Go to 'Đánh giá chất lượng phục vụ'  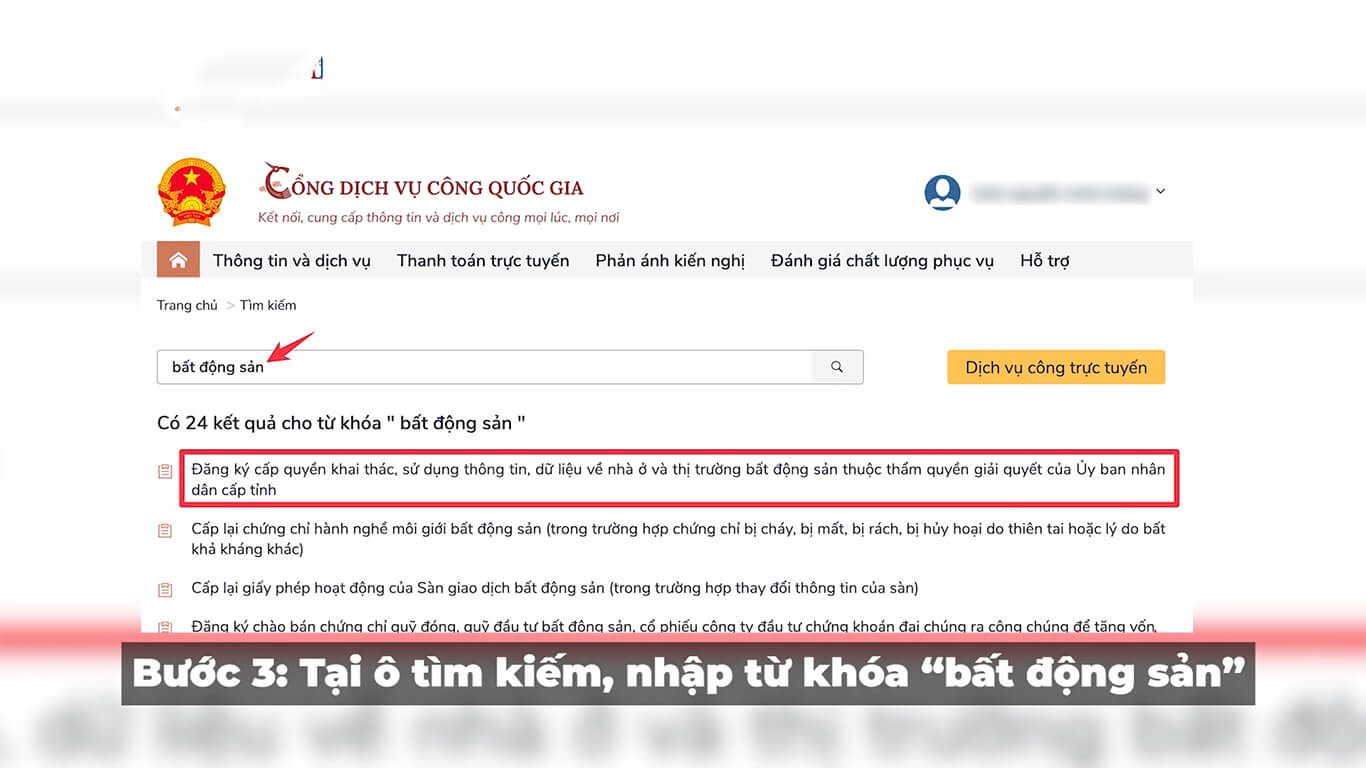(882, 260)
